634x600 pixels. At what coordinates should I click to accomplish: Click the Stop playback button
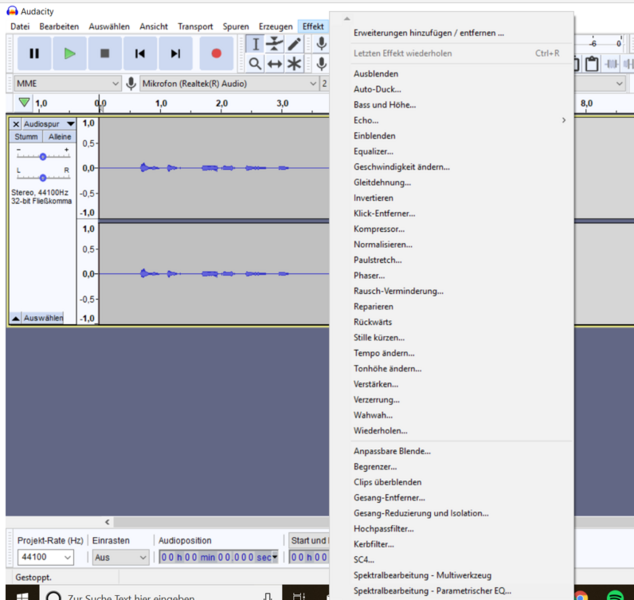click(x=105, y=53)
